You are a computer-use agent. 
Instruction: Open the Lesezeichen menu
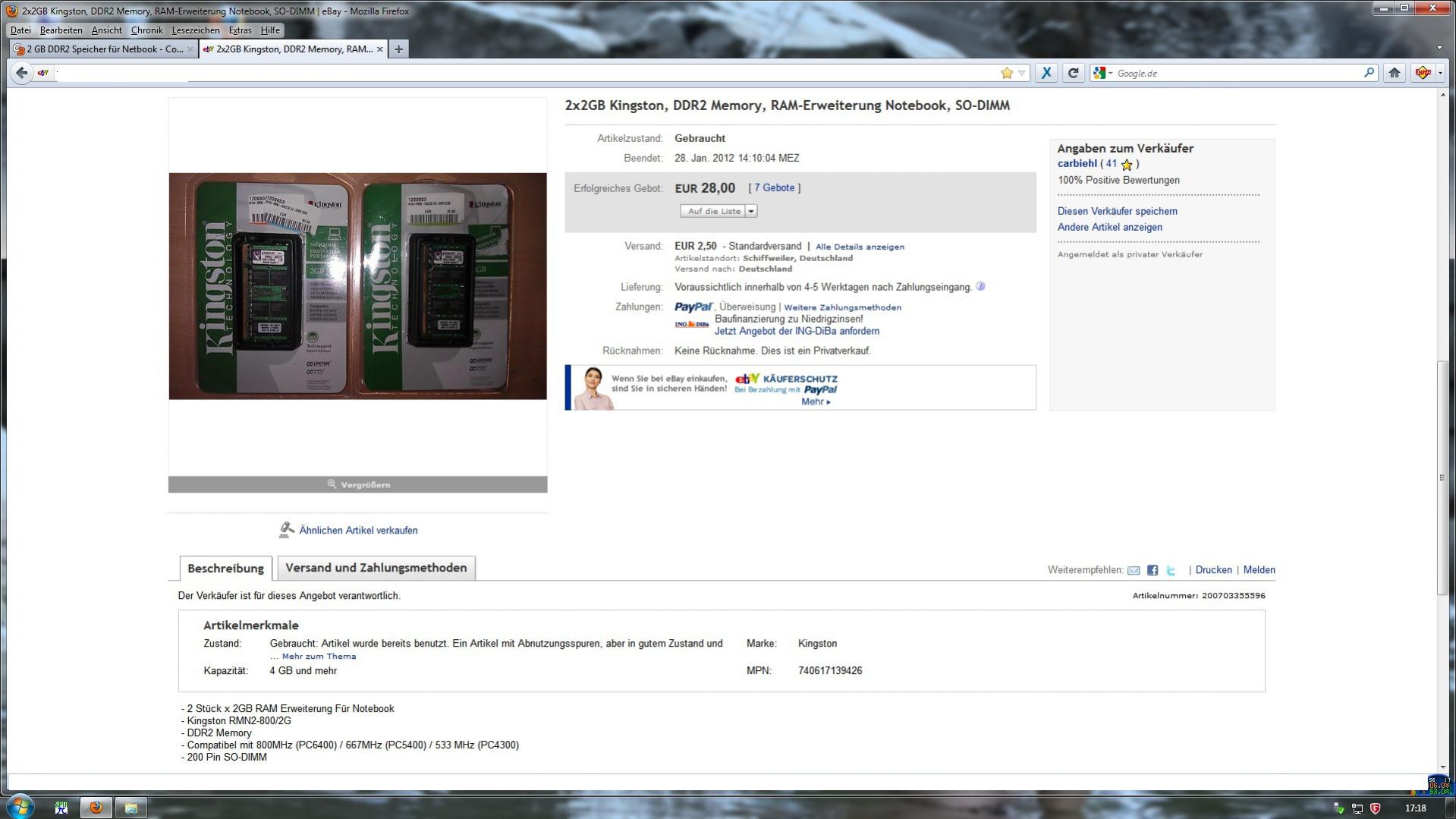pyautogui.click(x=196, y=30)
